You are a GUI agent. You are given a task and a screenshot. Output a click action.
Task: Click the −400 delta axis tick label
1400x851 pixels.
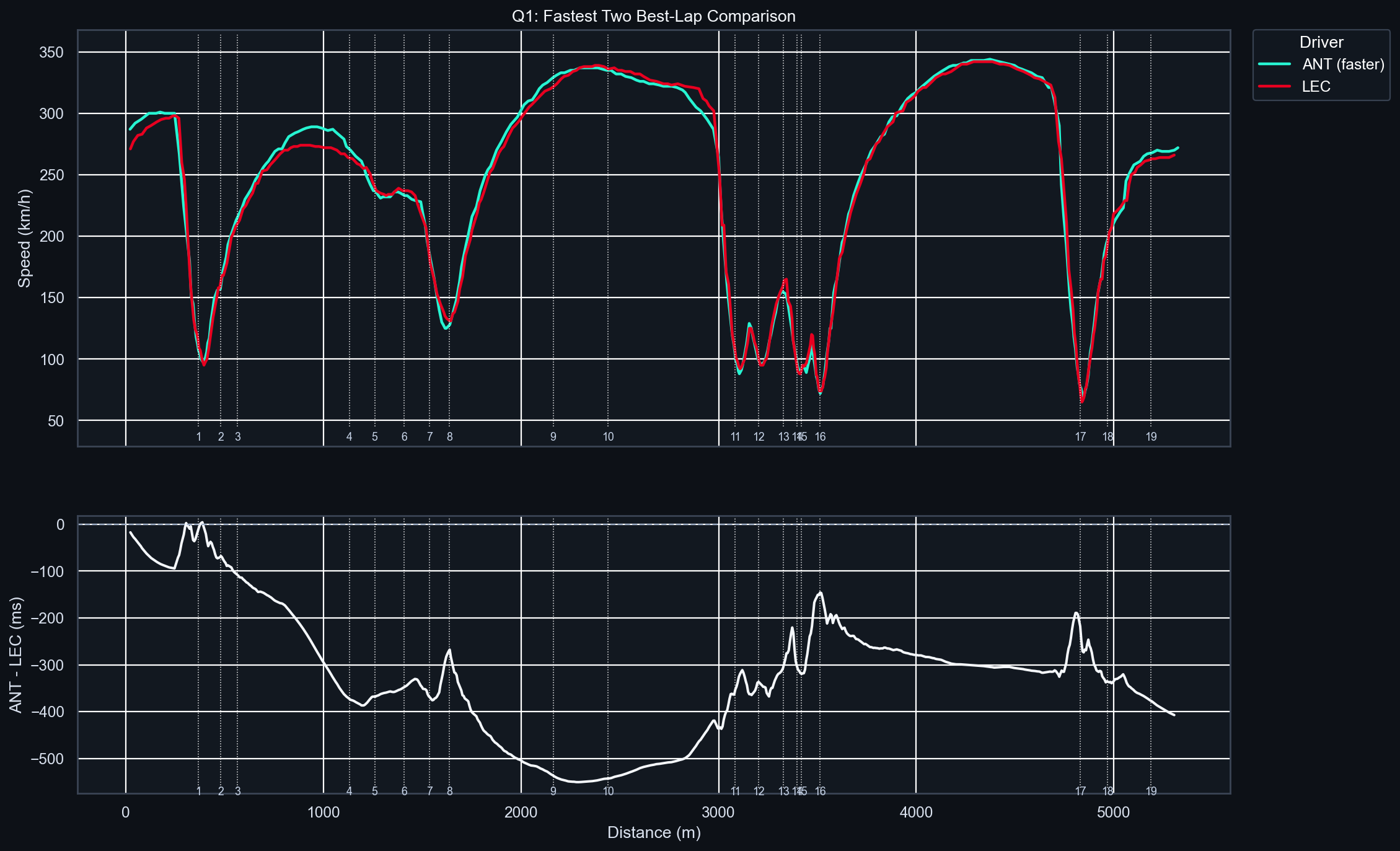click(47, 712)
